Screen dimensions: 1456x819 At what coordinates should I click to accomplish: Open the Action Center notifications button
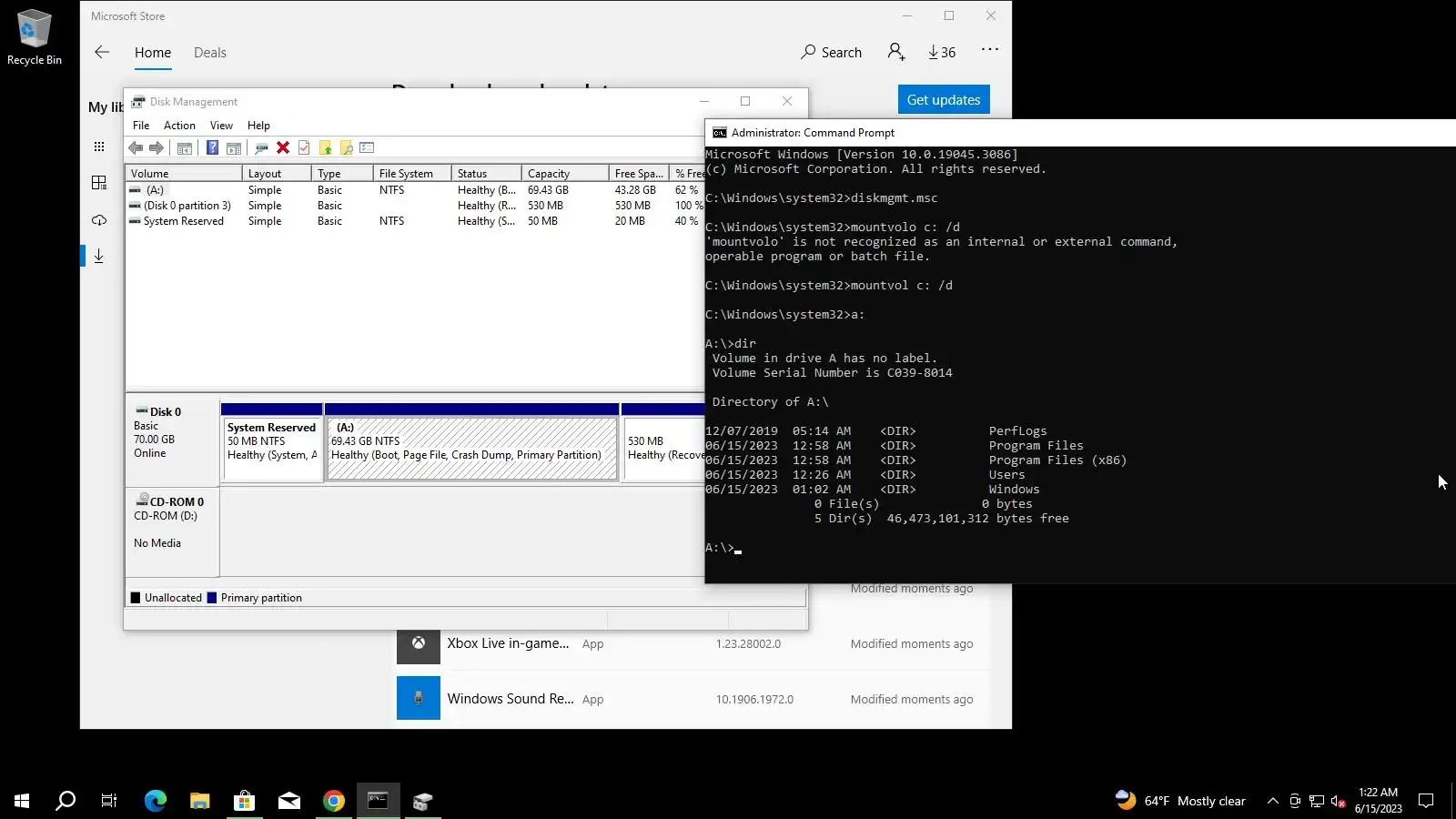click(x=1426, y=801)
